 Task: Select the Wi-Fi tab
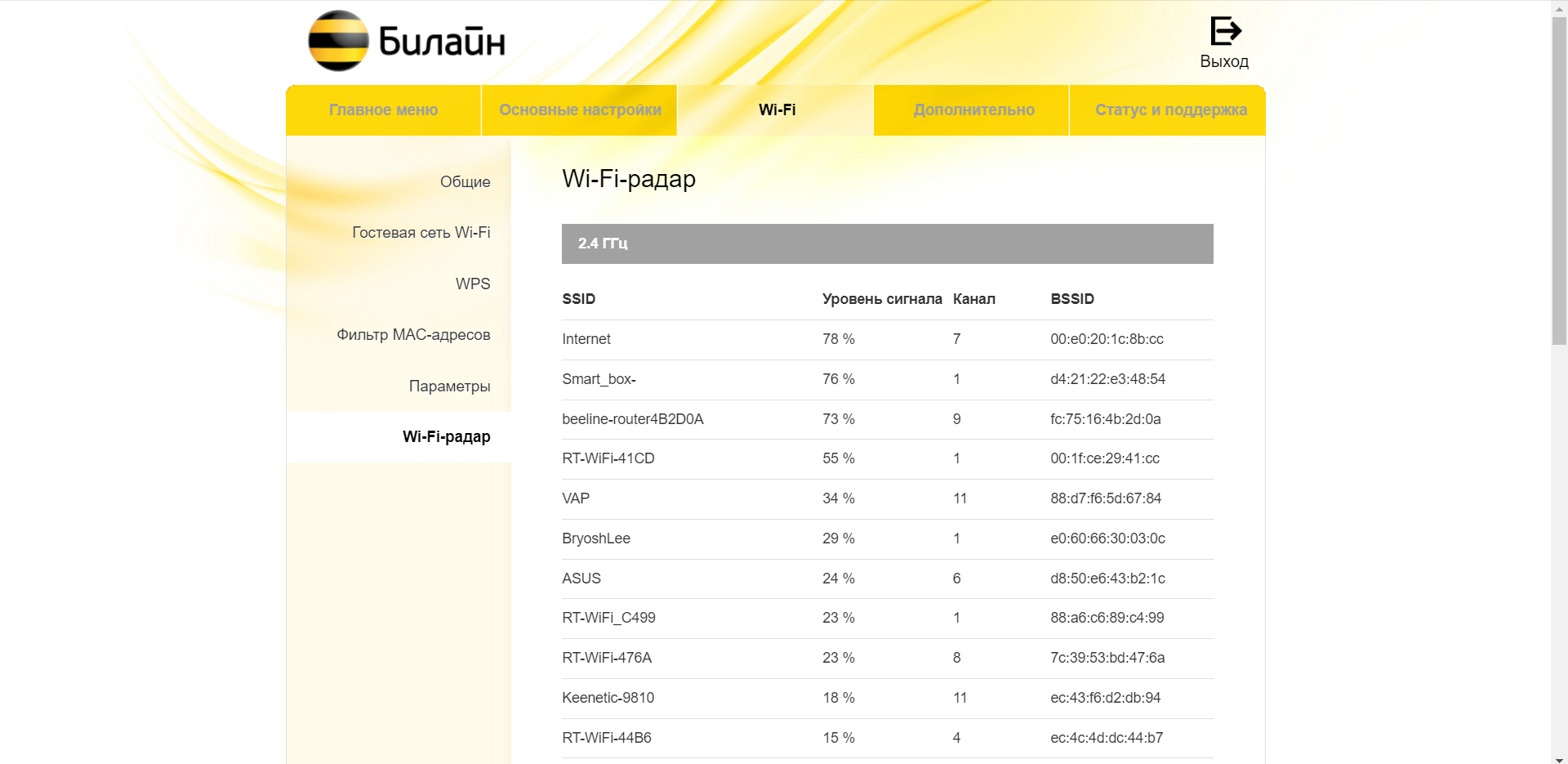777,110
